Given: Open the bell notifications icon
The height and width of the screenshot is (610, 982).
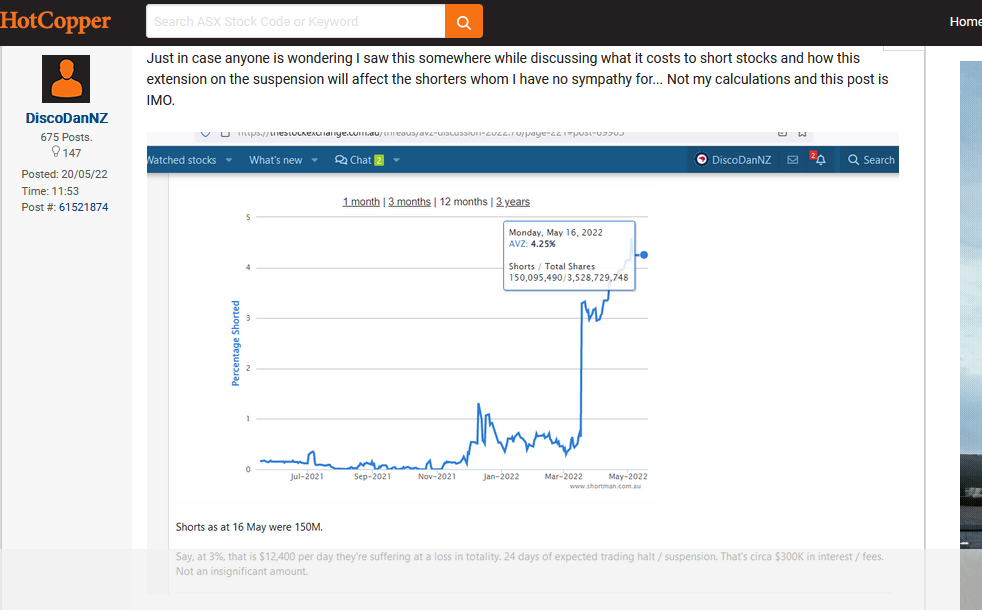Looking at the screenshot, I should tap(819, 160).
